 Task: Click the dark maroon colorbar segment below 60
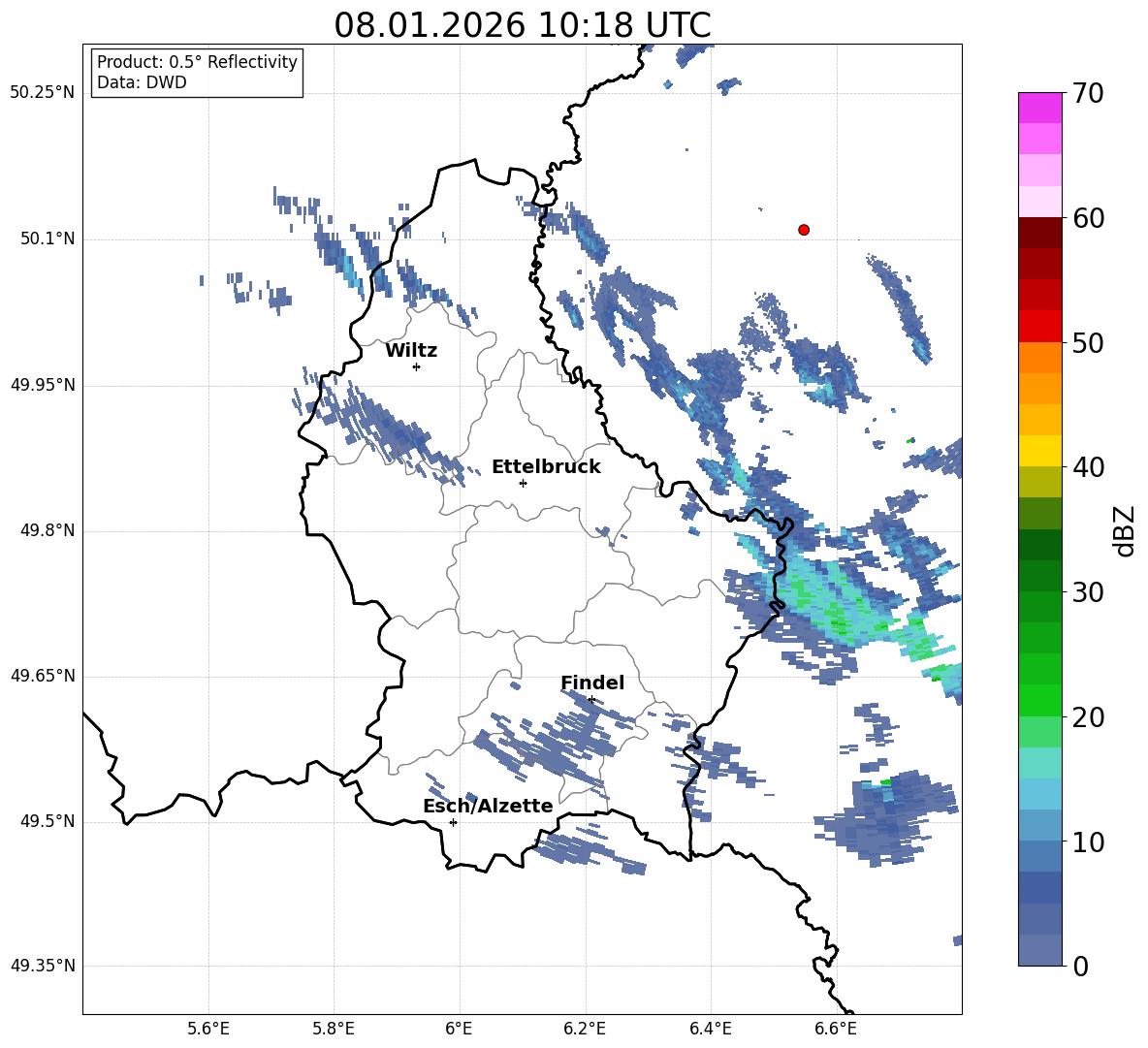1039,233
